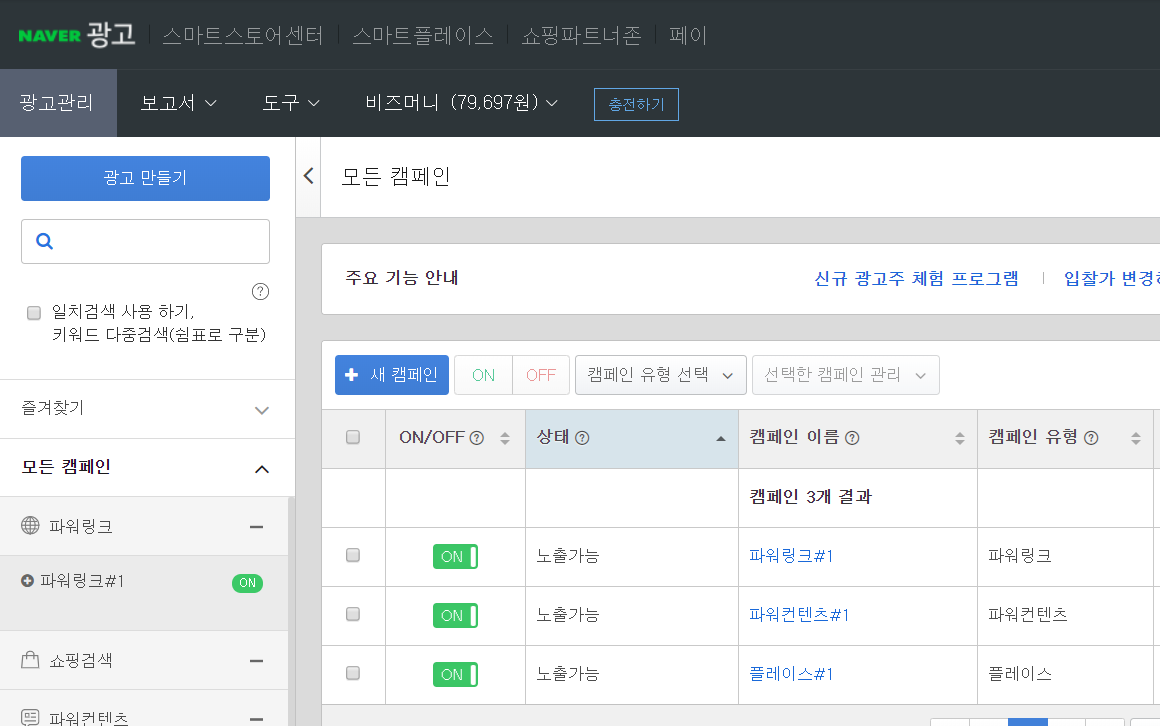Select 파워링크#1 sidebar tree item
1160x726 pixels.
click(82, 581)
